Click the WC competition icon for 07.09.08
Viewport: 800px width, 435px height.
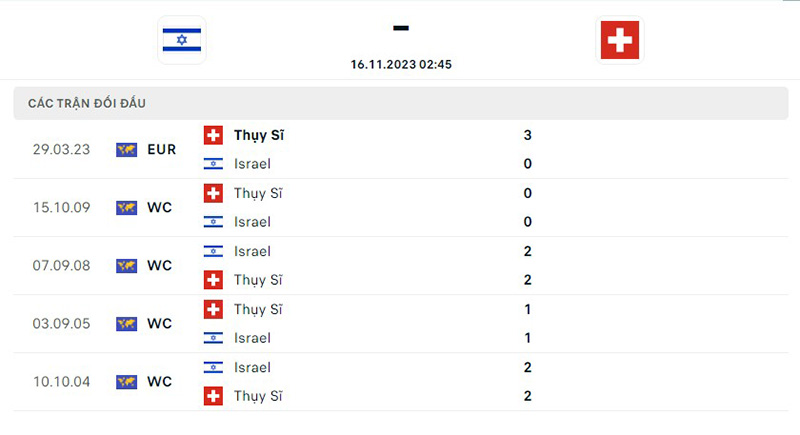pos(126,266)
